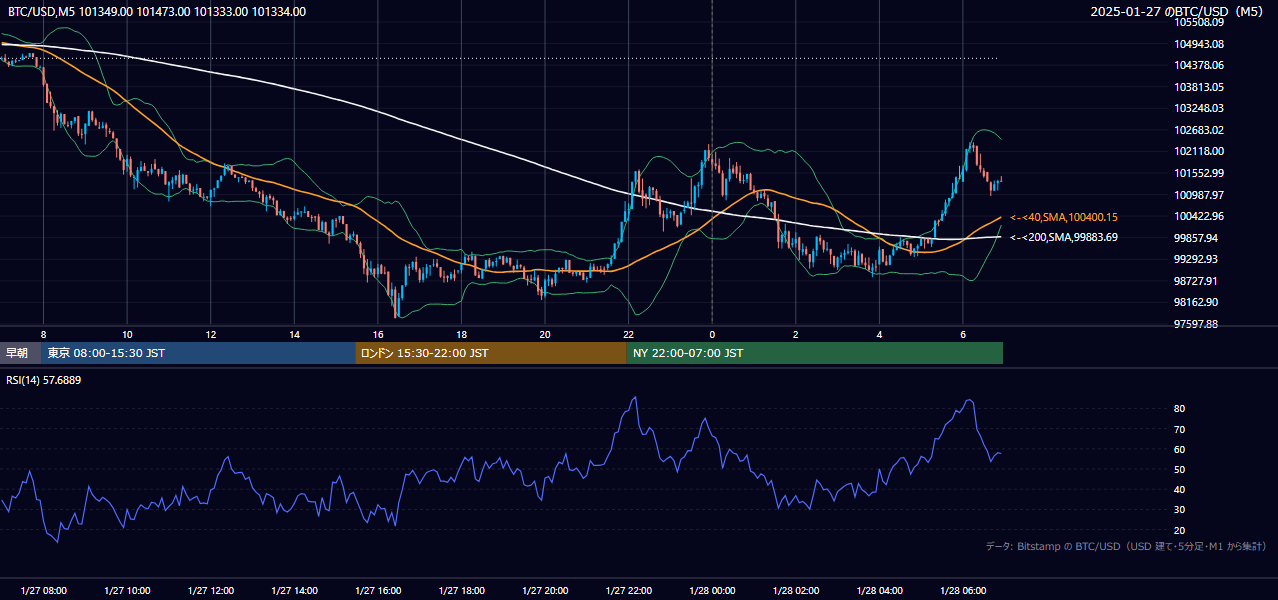Click the hour tick 0 under the price chart
This screenshot has height=600, width=1278.
[712, 334]
